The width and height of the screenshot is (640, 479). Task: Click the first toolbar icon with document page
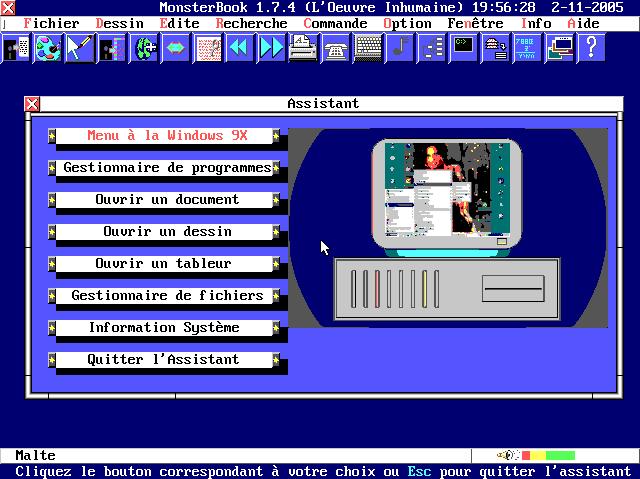pyautogui.click(x=16, y=48)
